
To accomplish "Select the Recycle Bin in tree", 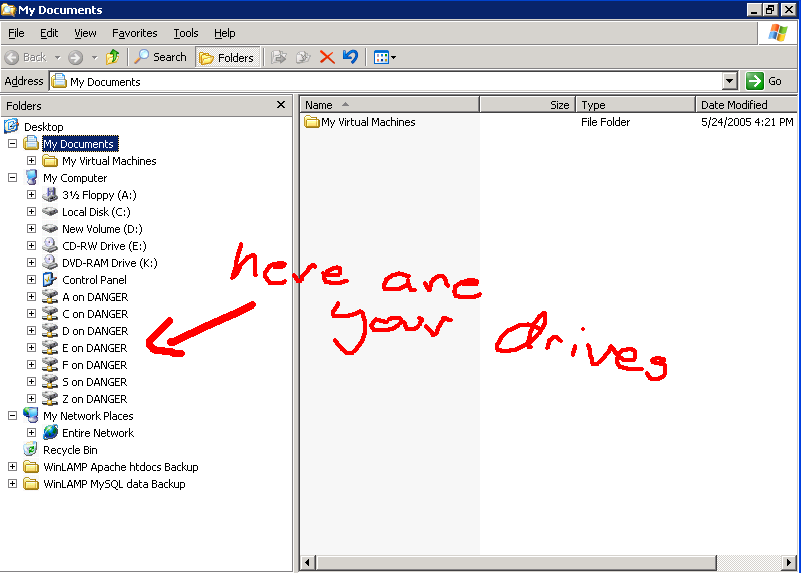I will (70, 450).
